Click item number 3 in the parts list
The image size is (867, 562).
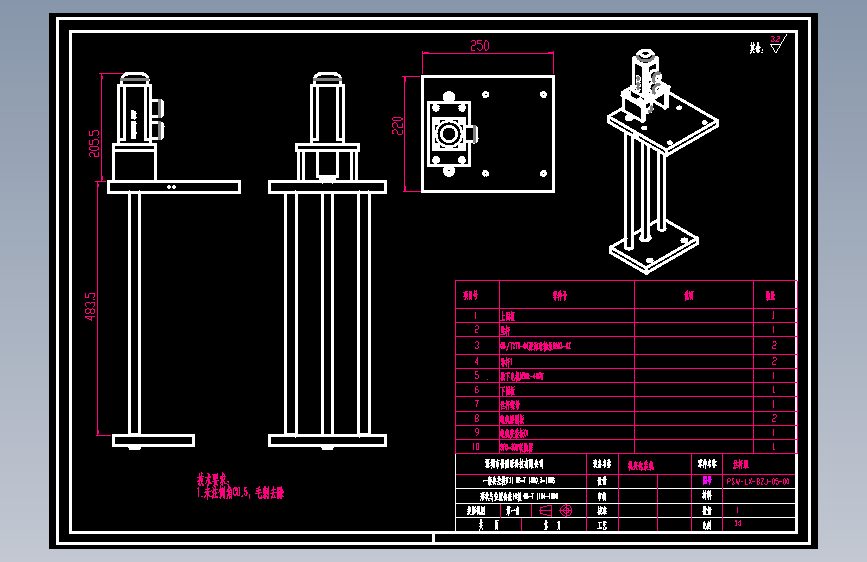click(477, 345)
